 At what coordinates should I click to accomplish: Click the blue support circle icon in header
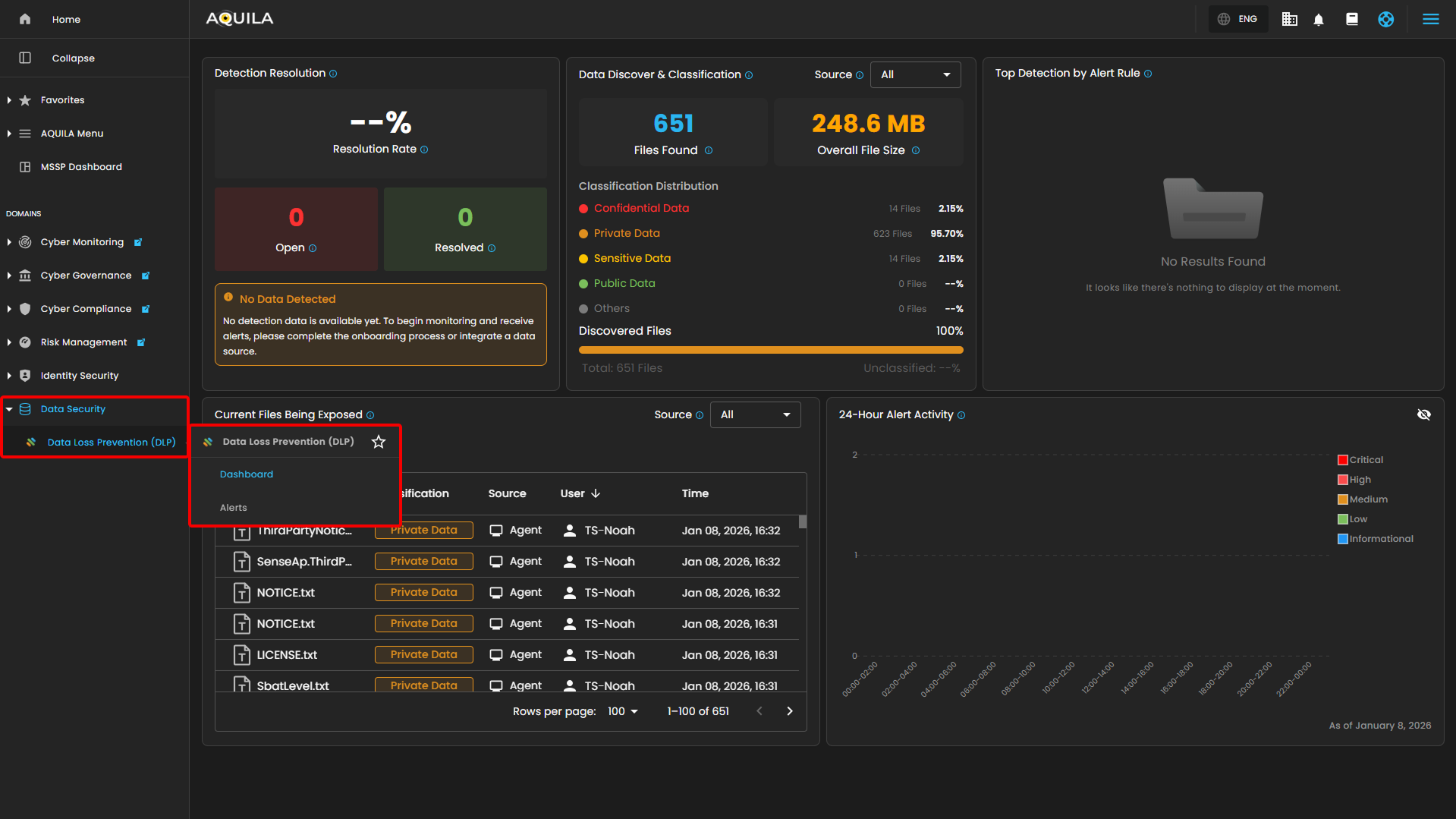click(1385, 20)
